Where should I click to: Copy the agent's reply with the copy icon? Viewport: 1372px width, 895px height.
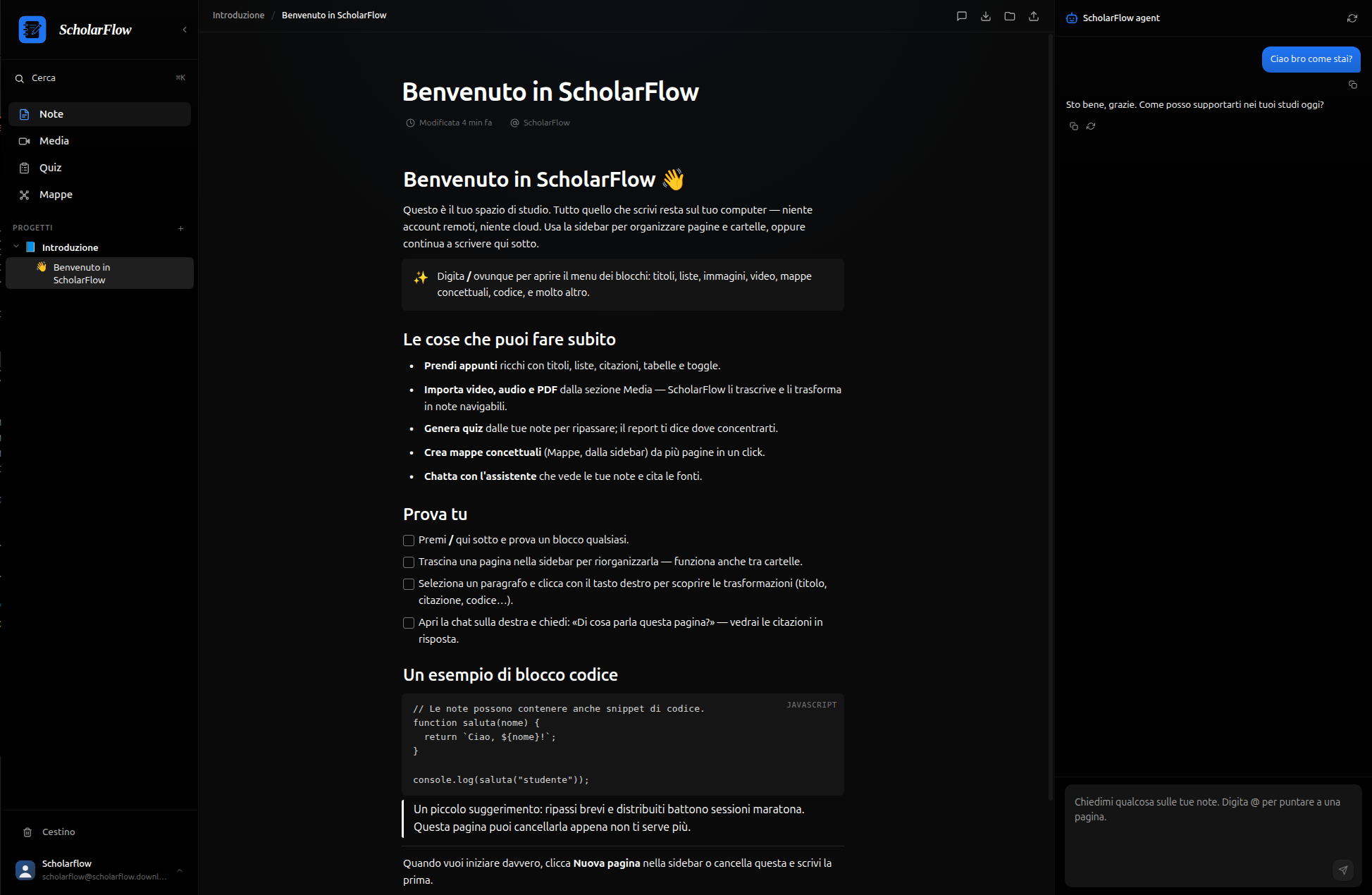1073,127
